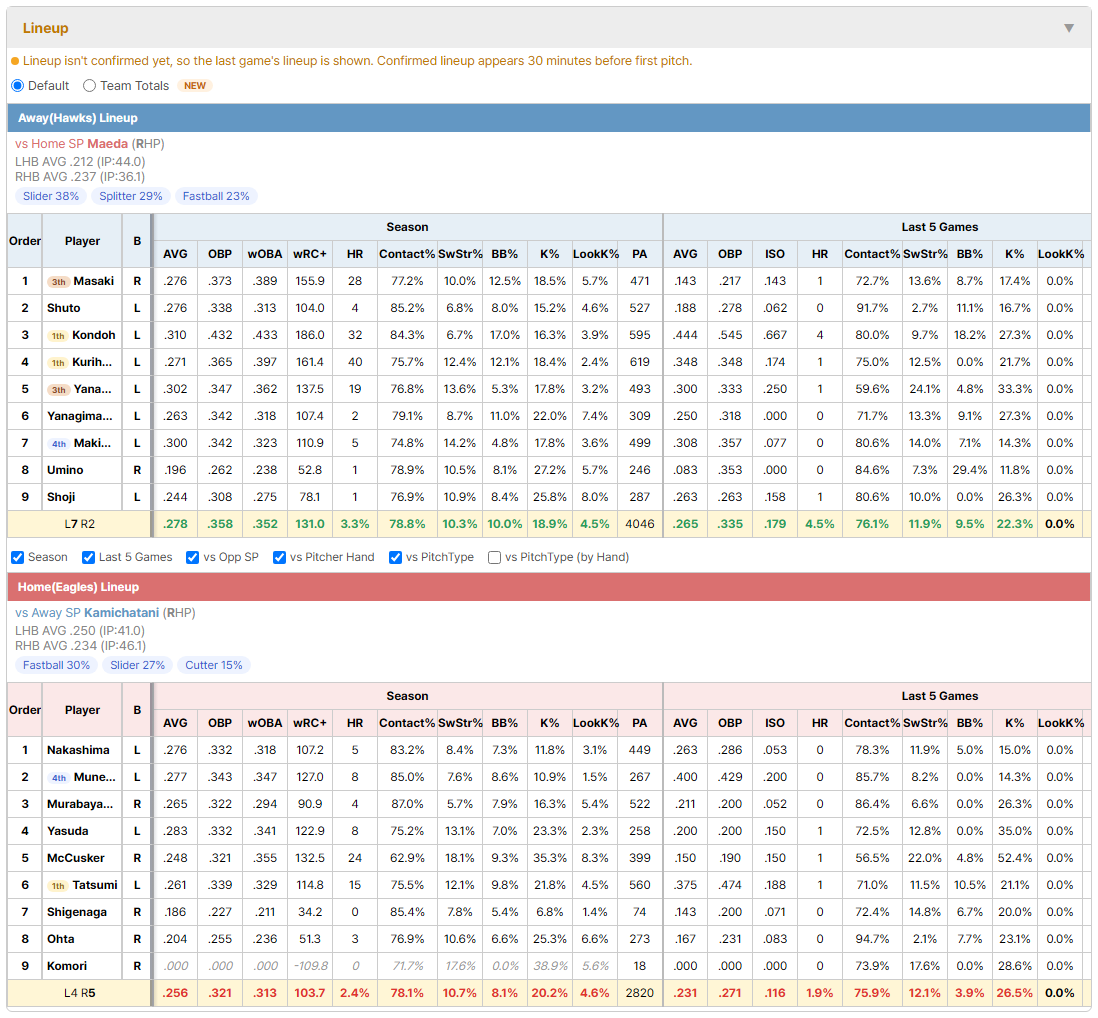Click the Slider 38% pitch tag
The width and height of the screenshot is (1098, 1018).
[x=51, y=196]
